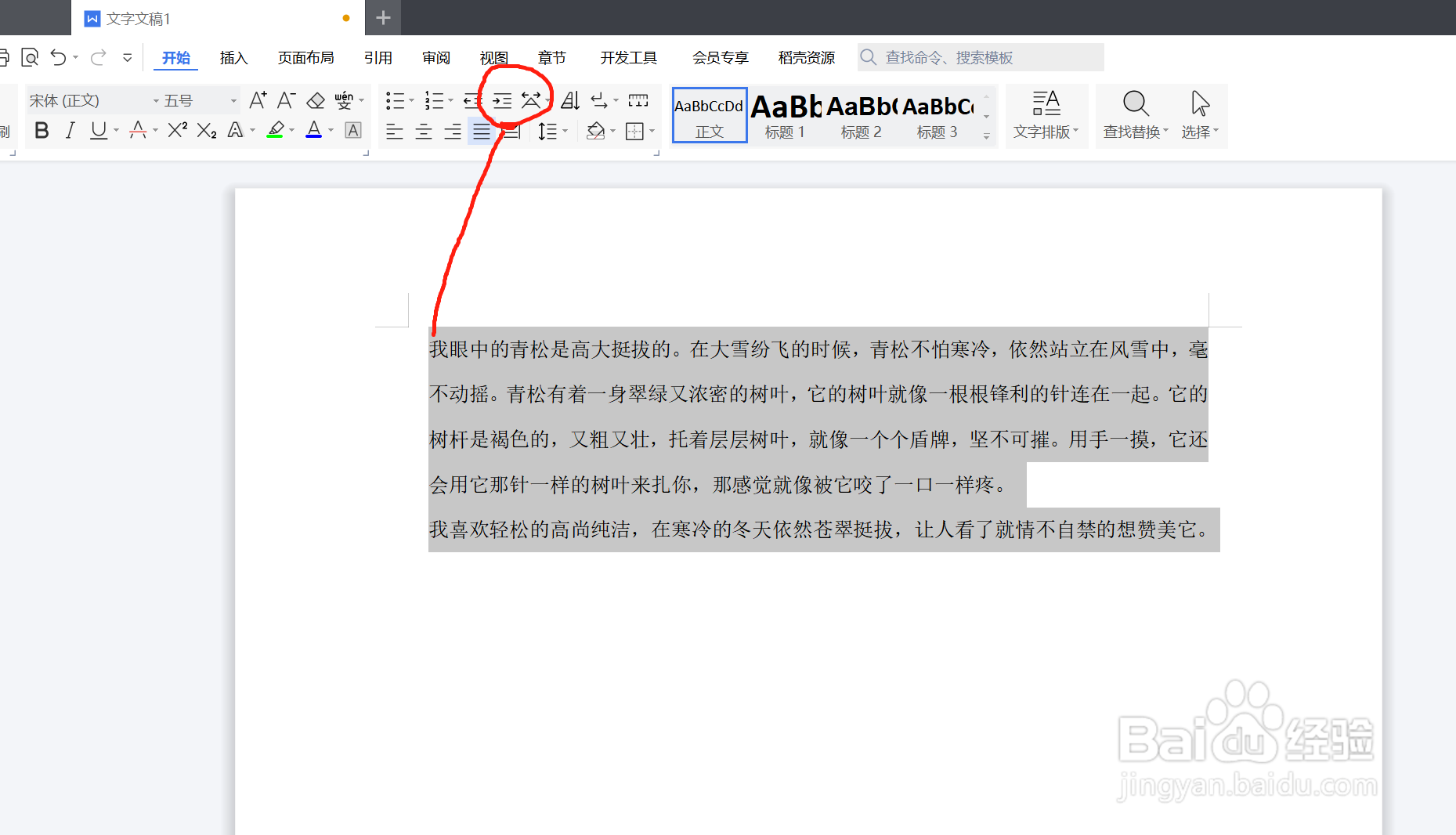Click the Chinese layout icon
The height and width of the screenshot is (835, 1456).
coord(531,101)
